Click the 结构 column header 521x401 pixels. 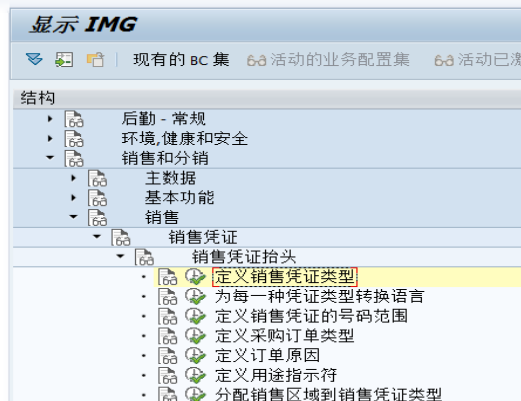267,98
